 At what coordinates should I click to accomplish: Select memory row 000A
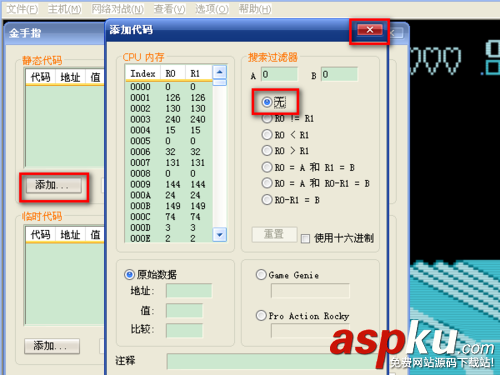[x=169, y=195]
